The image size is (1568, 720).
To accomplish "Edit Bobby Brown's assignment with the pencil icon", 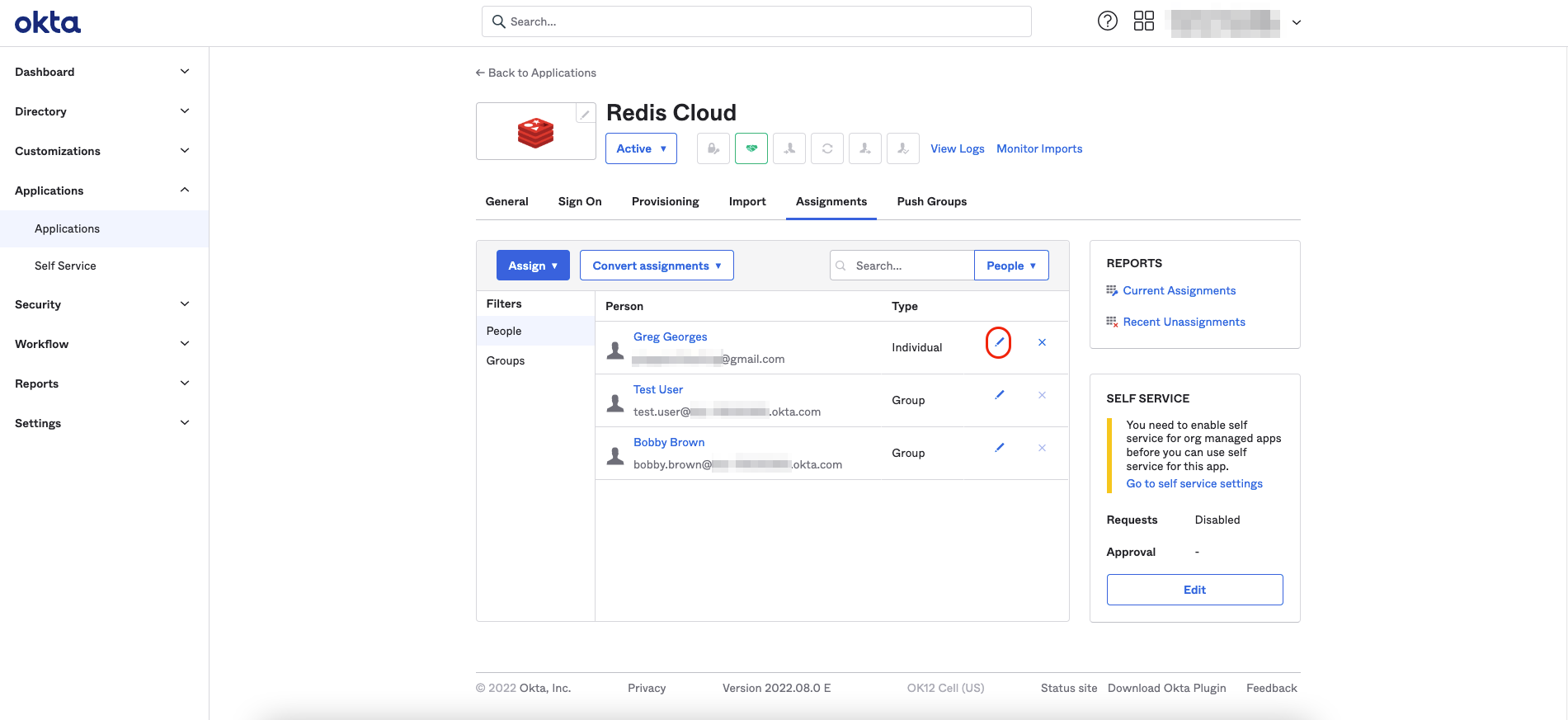I will coord(999,448).
